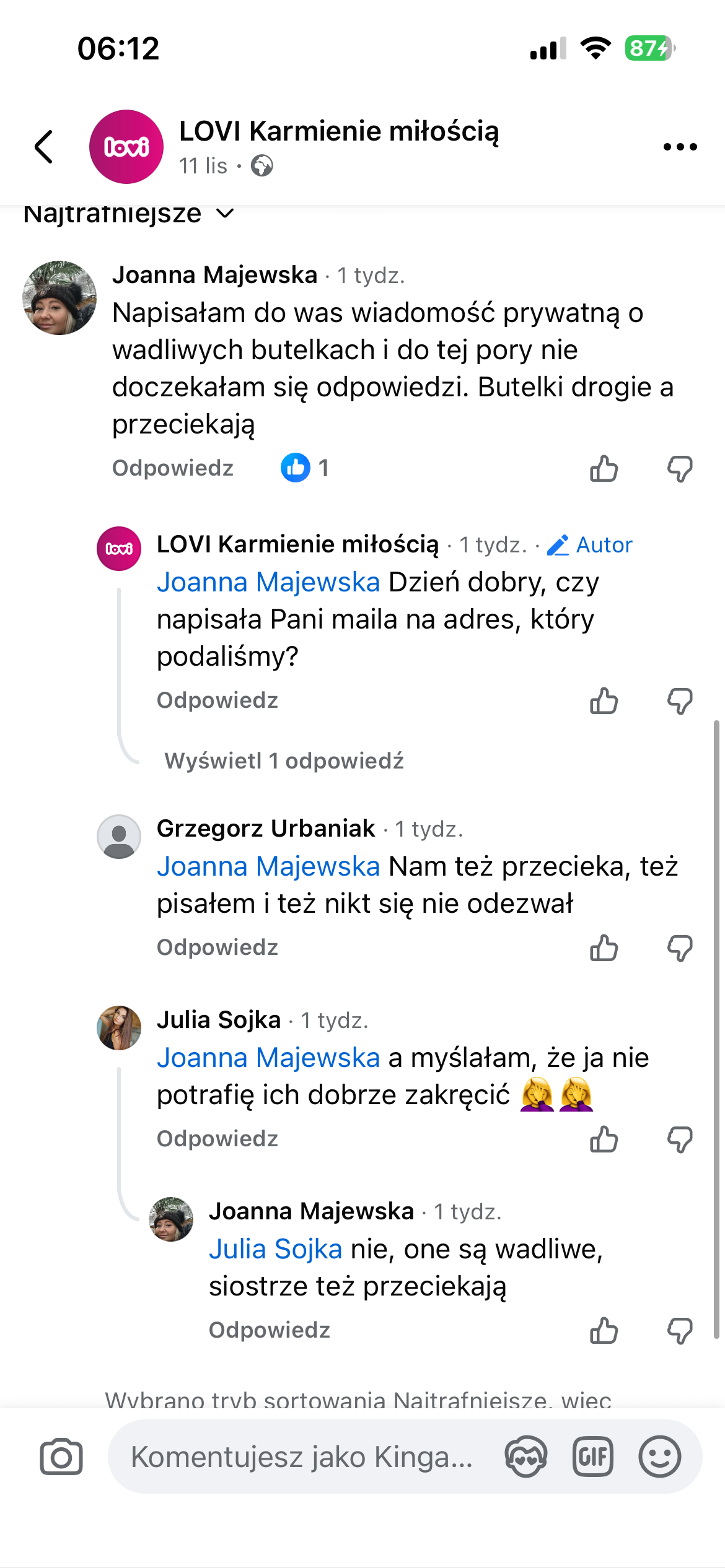
Task: Open Grzegorz Urbaniak's profile picture
Action: [x=119, y=837]
